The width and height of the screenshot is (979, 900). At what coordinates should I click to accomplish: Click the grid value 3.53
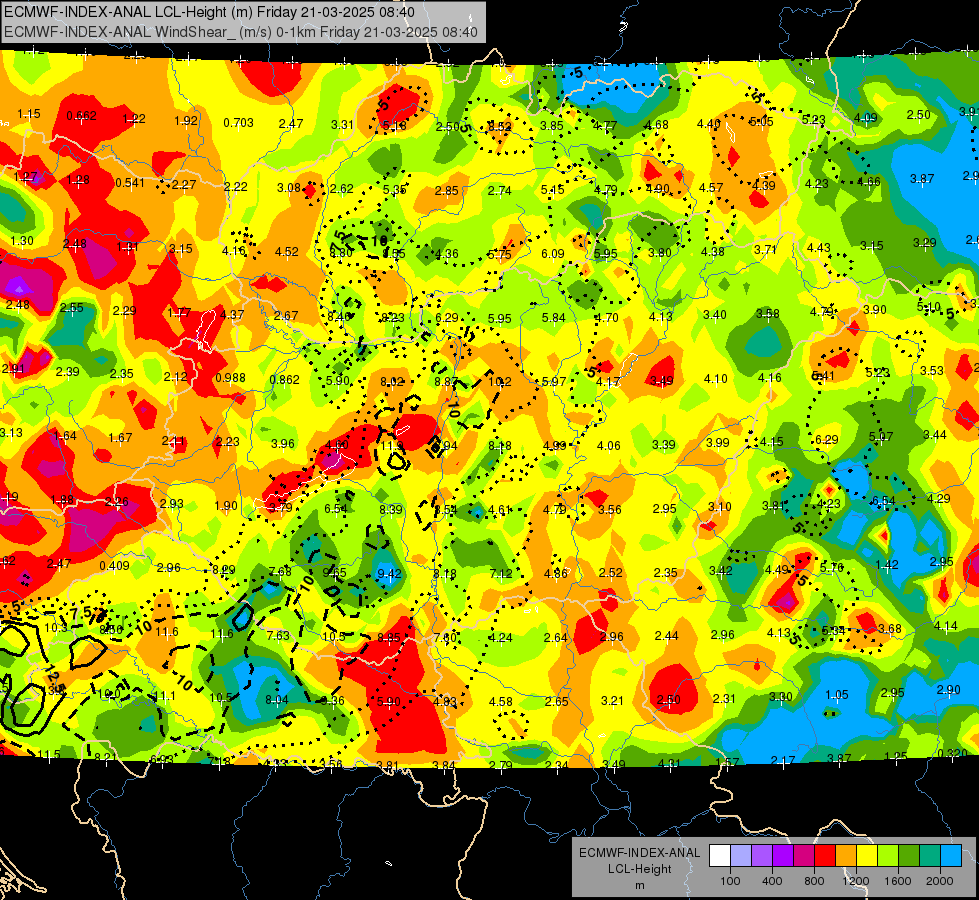point(932,371)
